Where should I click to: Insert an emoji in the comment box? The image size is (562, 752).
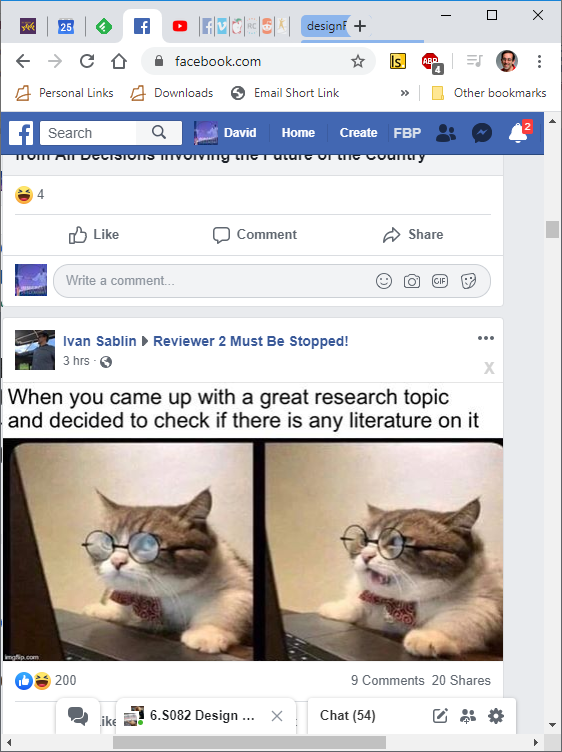[x=384, y=281]
